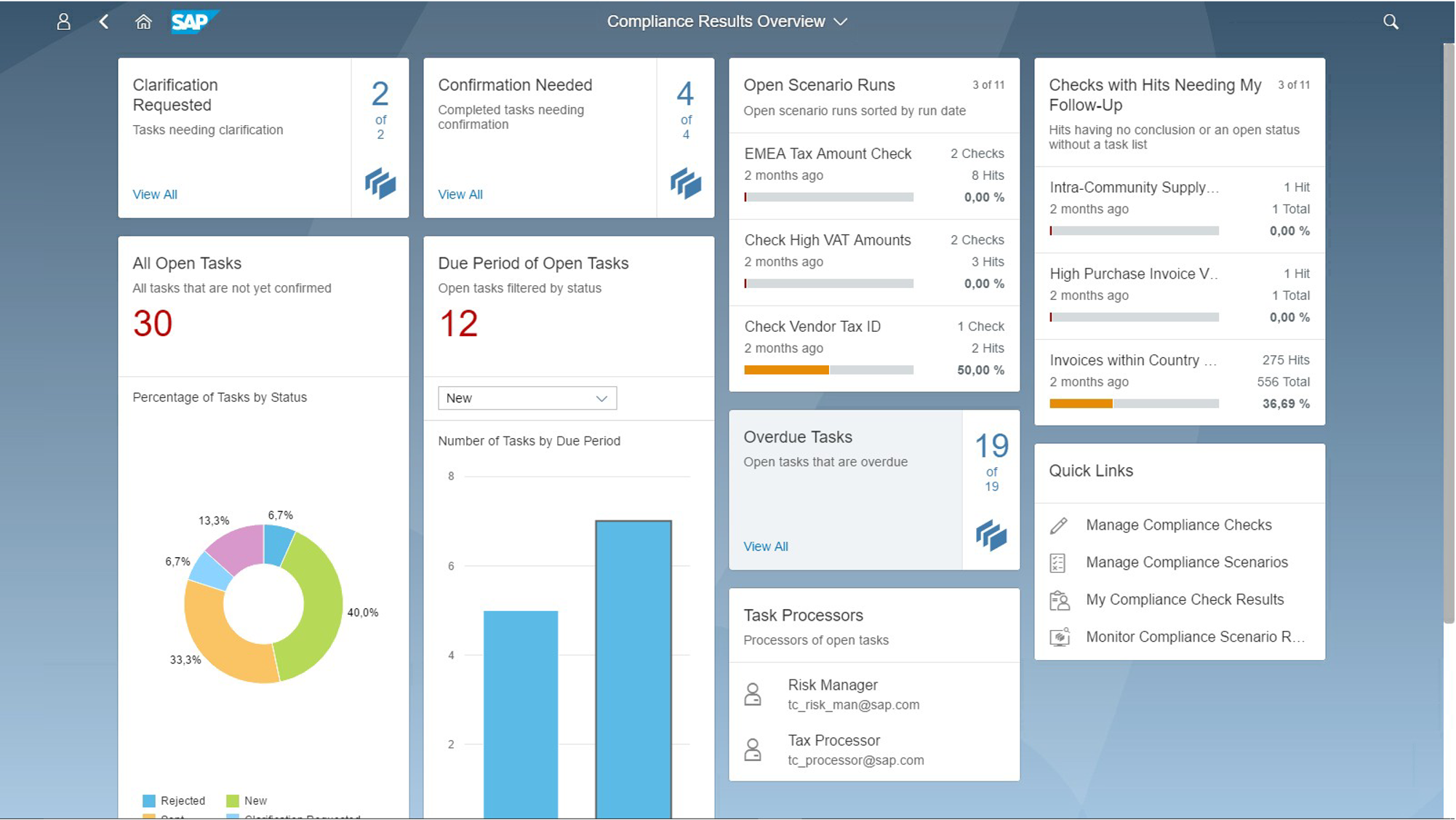Click the Rejected legend swatch

tap(149, 801)
